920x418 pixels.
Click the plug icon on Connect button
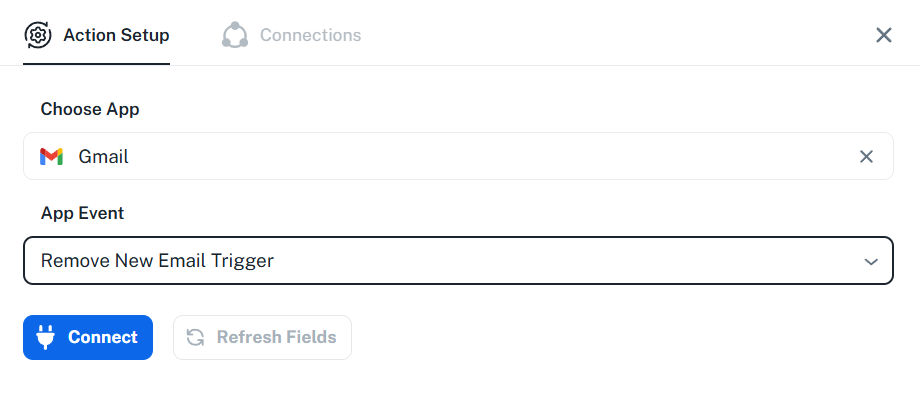tap(46, 338)
